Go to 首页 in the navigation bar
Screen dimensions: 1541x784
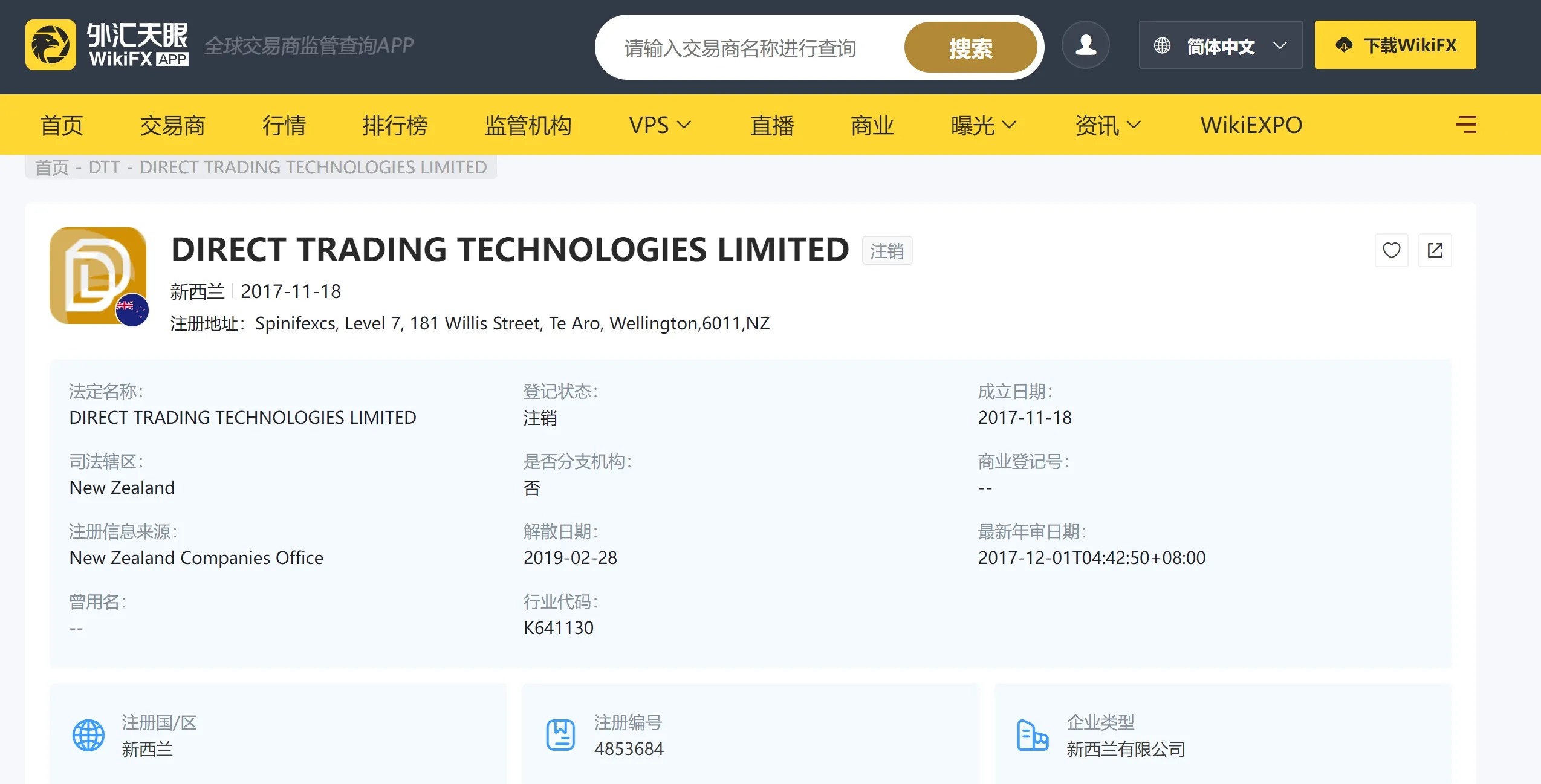tap(62, 125)
